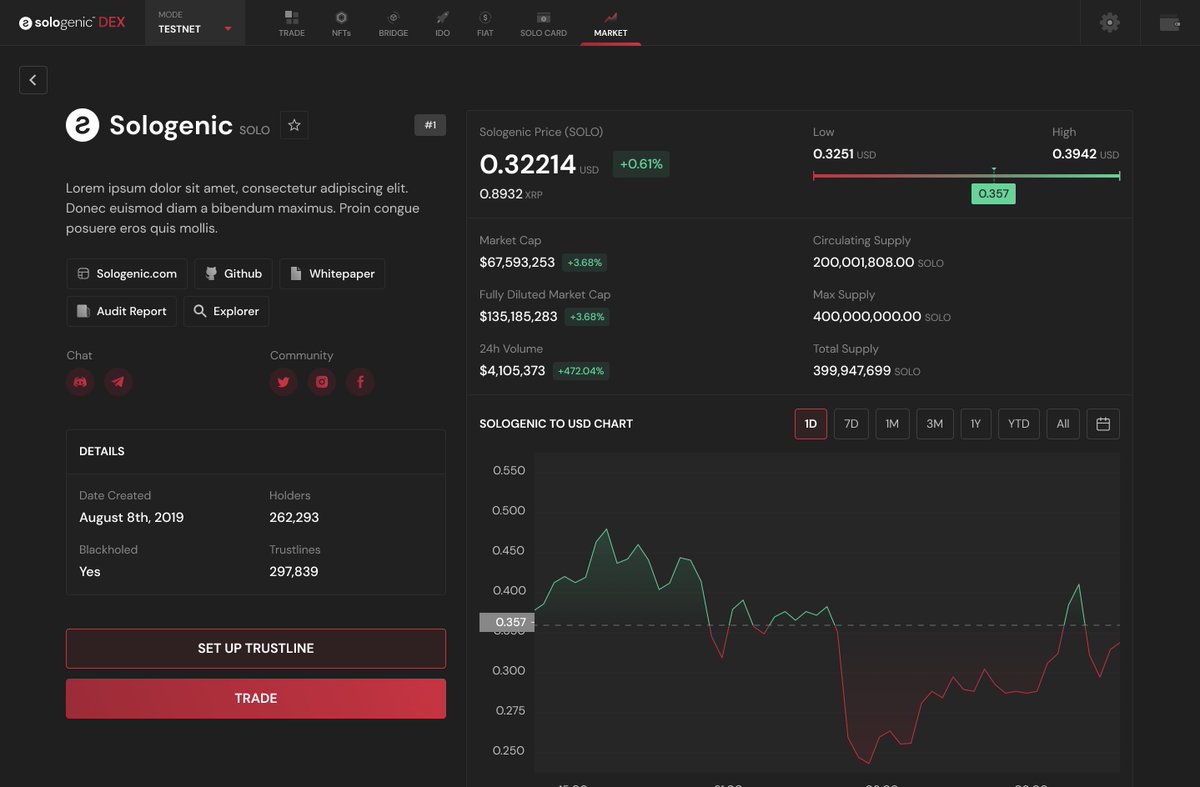Open the Trade section

[x=292, y=24]
